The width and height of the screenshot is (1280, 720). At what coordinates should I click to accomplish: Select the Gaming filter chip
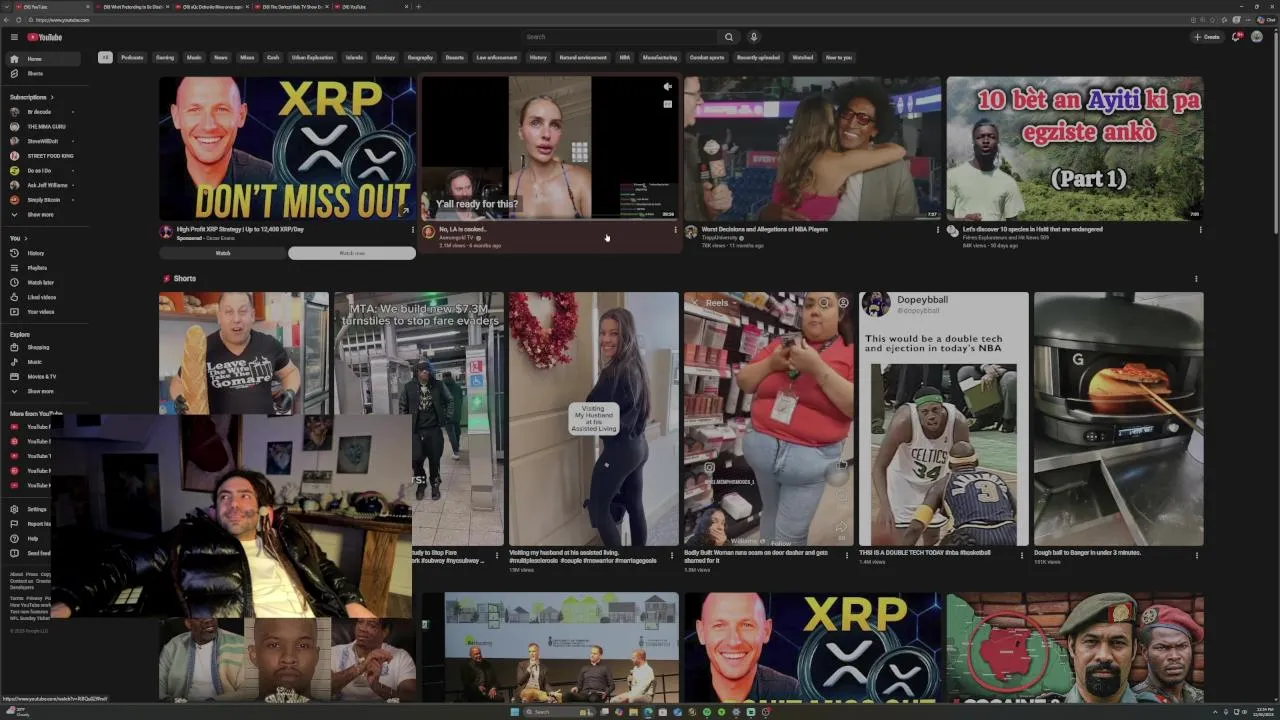coord(165,58)
